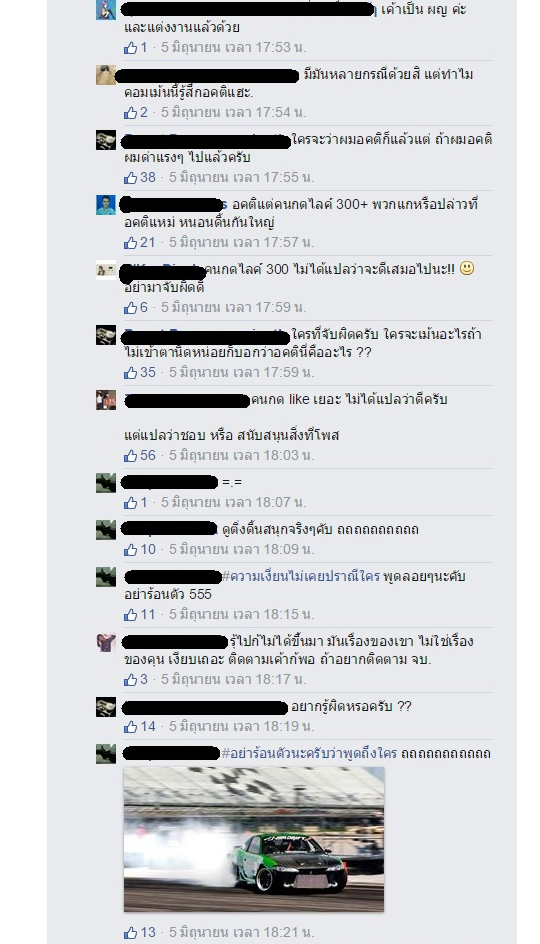This screenshot has height=944, width=540.
Task: Click like thumb icon showing 35 likes
Action: point(131,373)
